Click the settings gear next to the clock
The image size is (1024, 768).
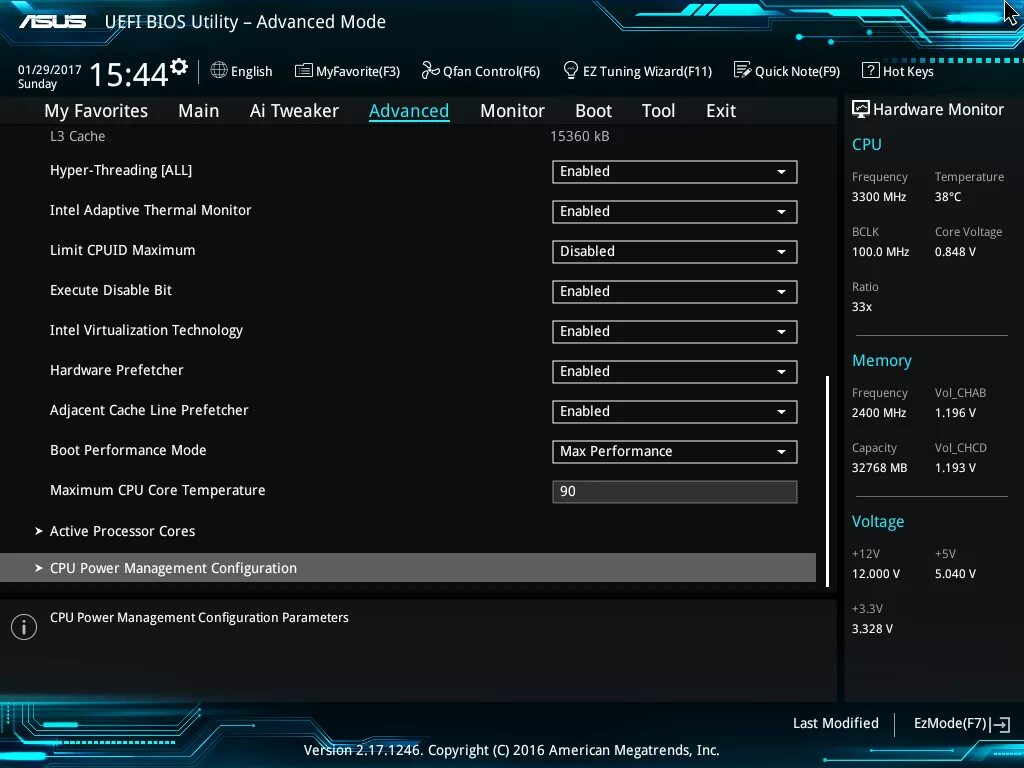tap(179, 67)
